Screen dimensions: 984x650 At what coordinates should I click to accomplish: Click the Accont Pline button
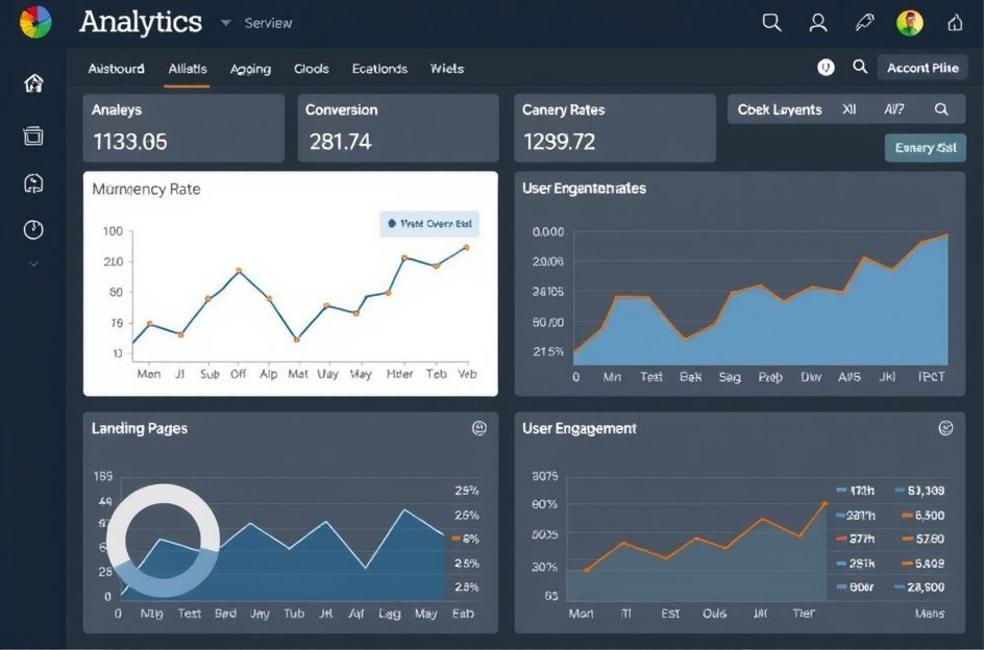pos(922,67)
